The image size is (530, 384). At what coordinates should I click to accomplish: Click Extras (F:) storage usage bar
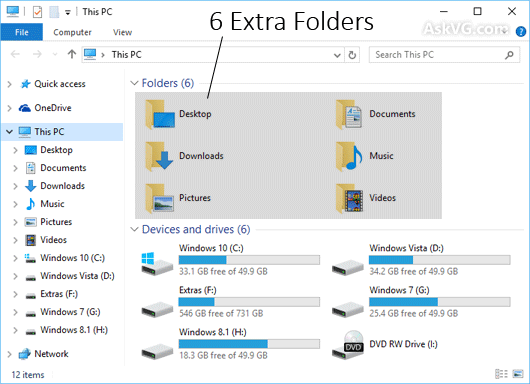tap(249, 302)
